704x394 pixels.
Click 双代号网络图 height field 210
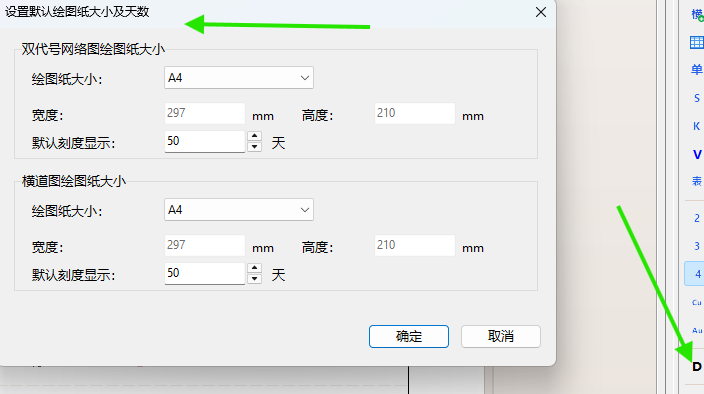click(415, 113)
